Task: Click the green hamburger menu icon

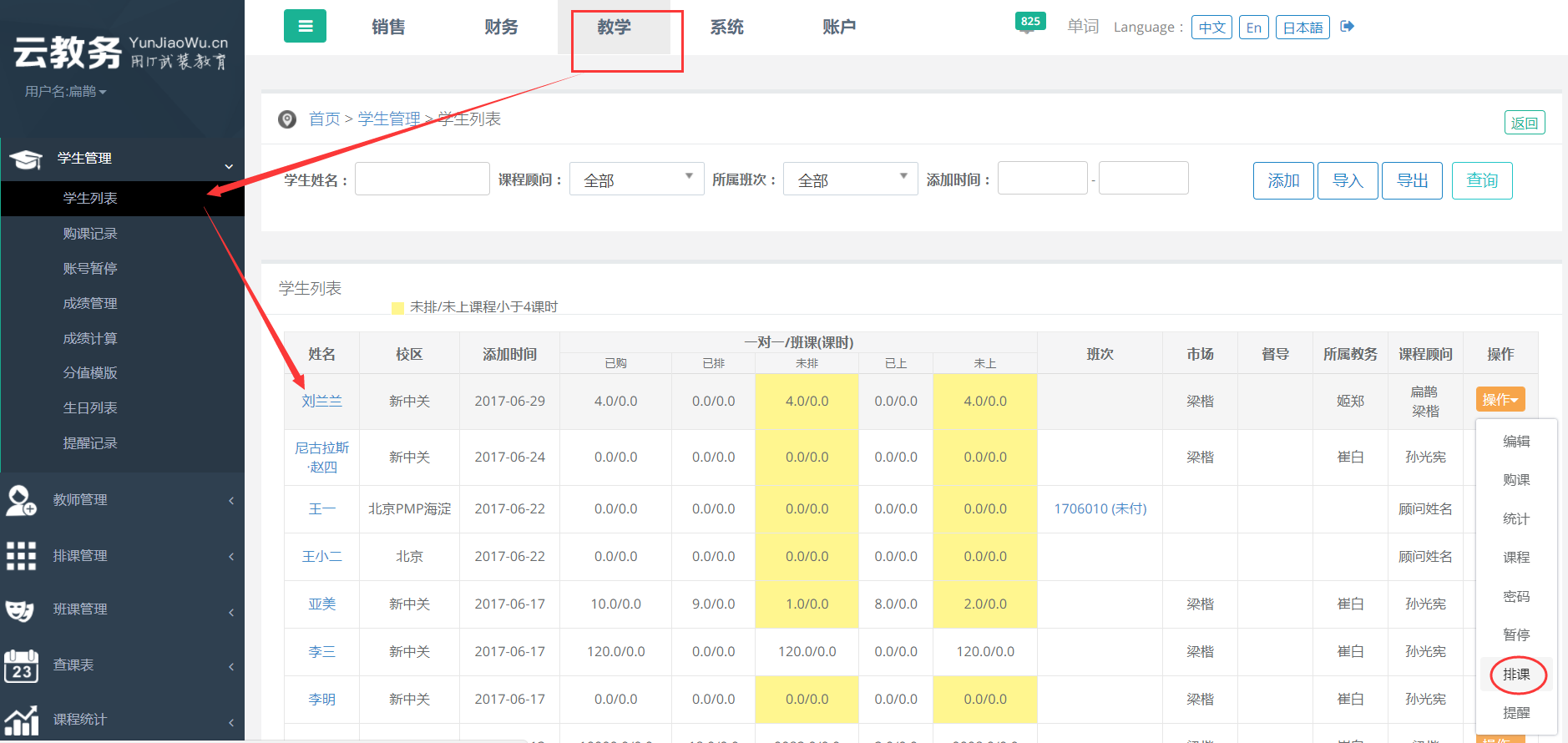Action: 305,26
